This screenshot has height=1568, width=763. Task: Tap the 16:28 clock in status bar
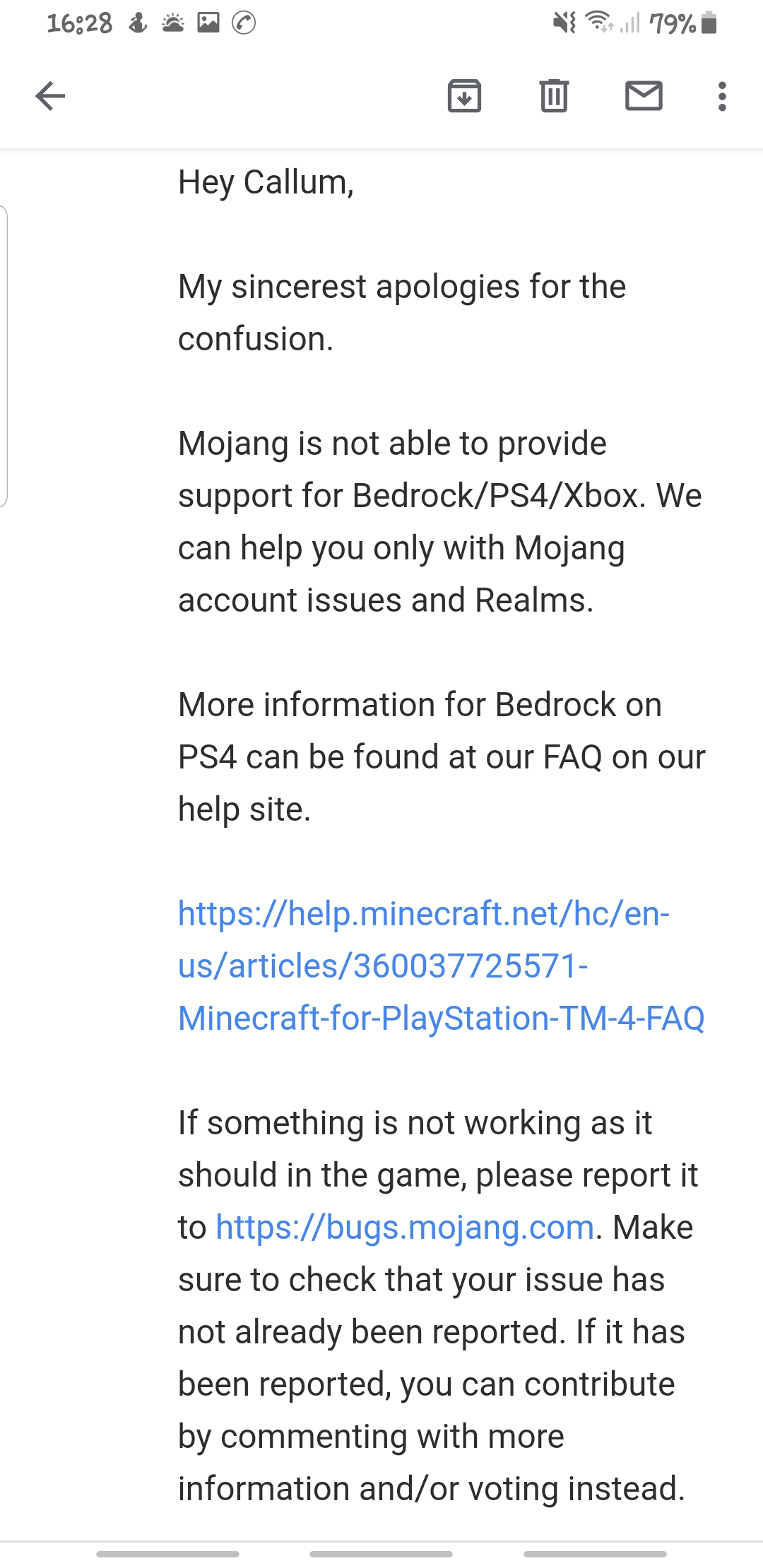pyautogui.click(x=79, y=23)
